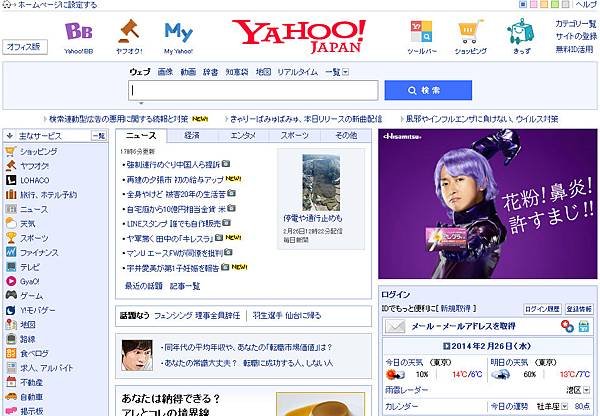
Task: Click the blue 検索 search button
Action: (428, 90)
